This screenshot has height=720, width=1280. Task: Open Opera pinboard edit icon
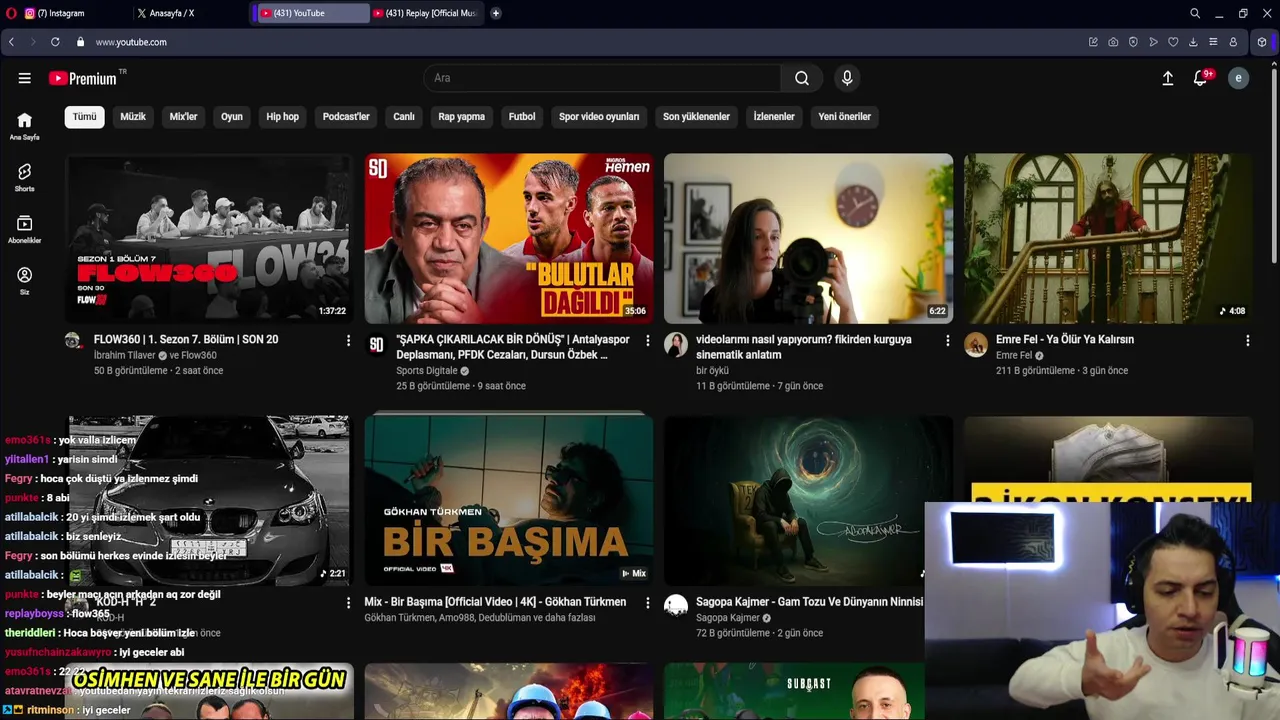point(1093,42)
